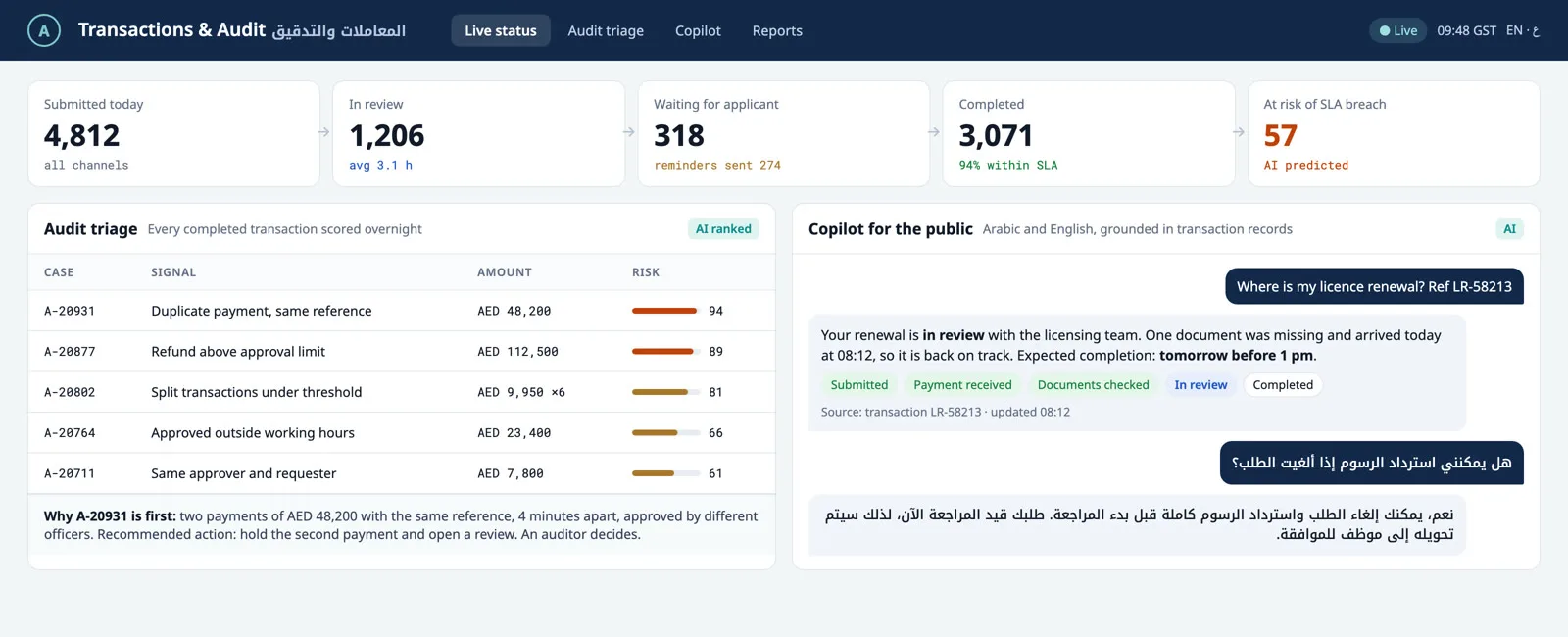
Task: Click the 'avg 3.1 h' text
Action: (x=380, y=166)
